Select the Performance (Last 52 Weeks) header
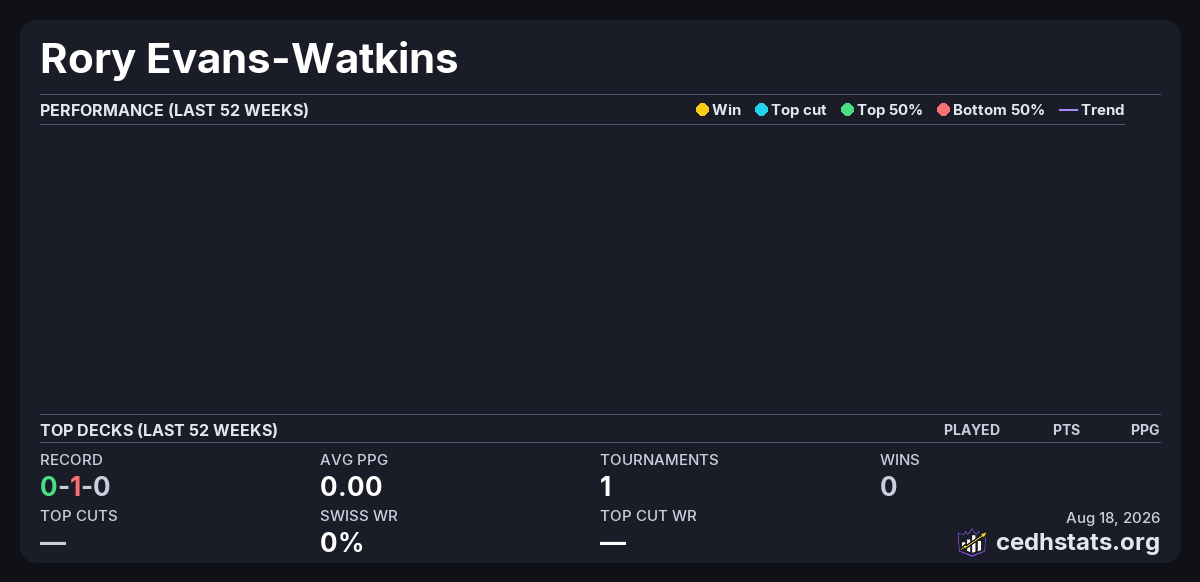1200x582 pixels. click(x=174, y=110)
